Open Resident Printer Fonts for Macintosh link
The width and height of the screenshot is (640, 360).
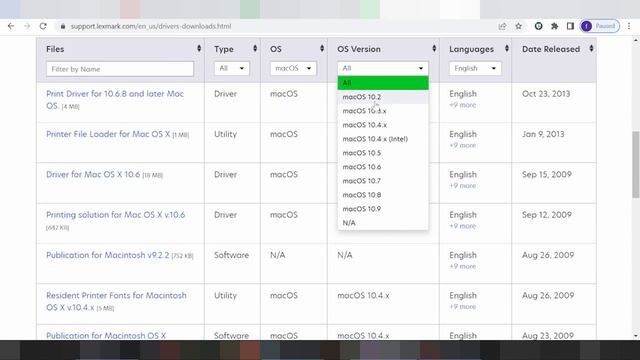(x=116, y=301)
